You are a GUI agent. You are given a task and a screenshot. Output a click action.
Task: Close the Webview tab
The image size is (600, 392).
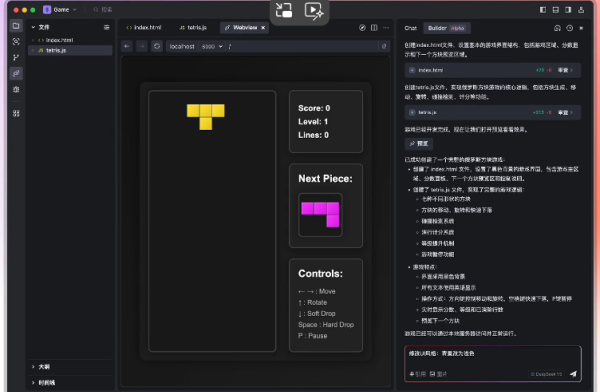click(x=263, y=28)
